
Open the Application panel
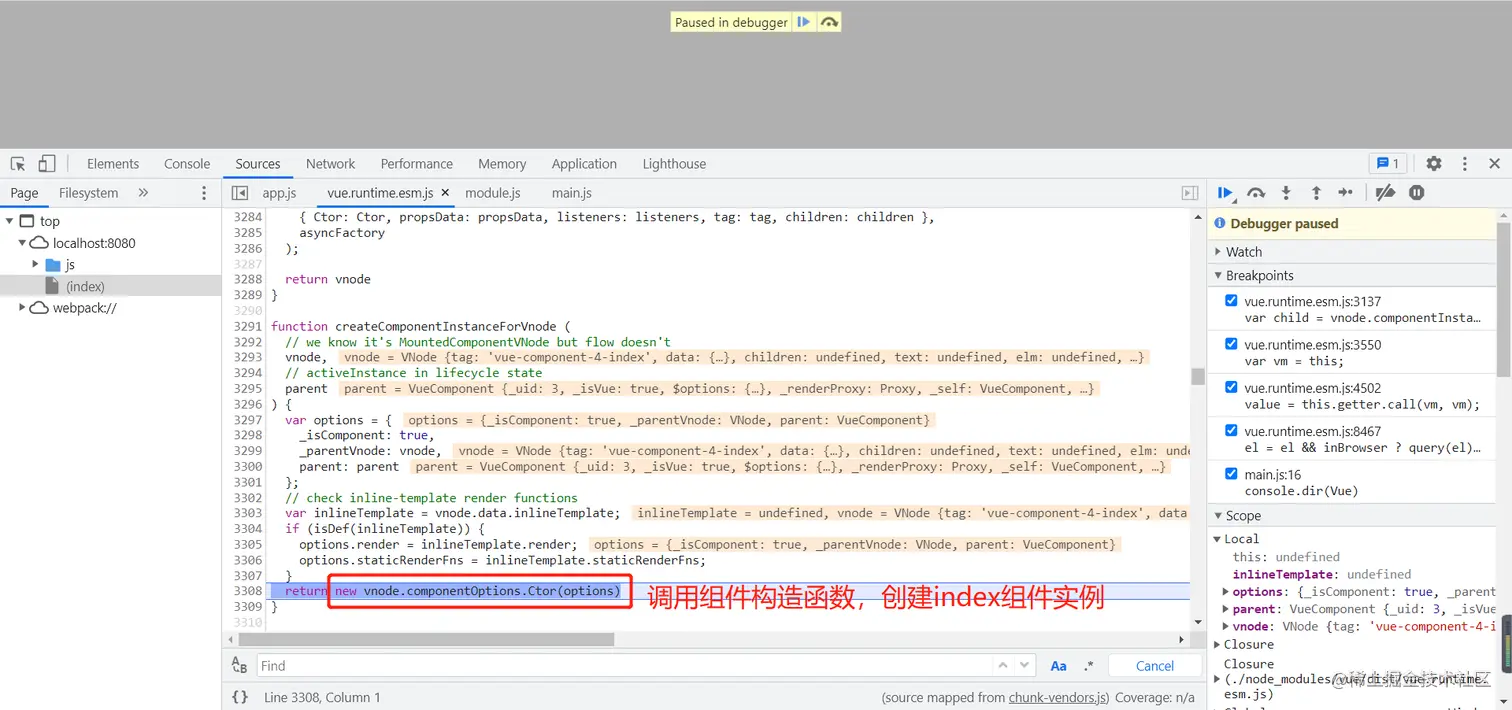pos(584,164)
